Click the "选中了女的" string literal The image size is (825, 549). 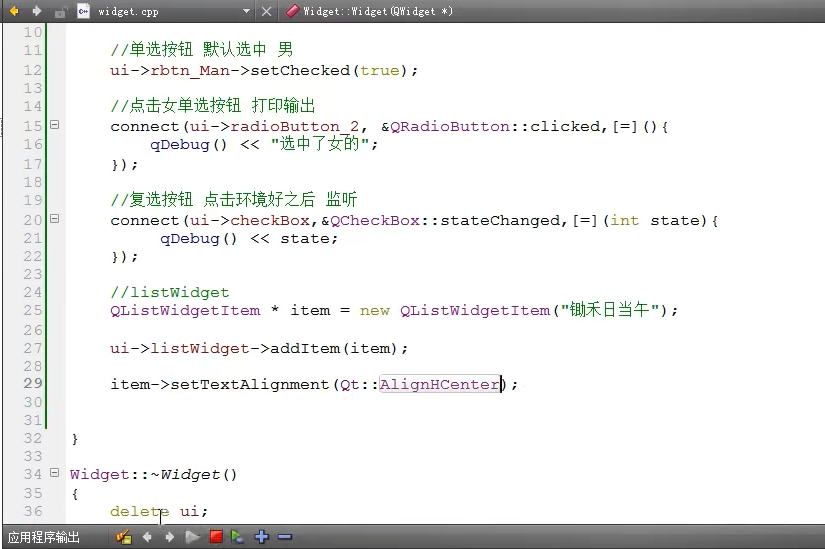[320, 144]
